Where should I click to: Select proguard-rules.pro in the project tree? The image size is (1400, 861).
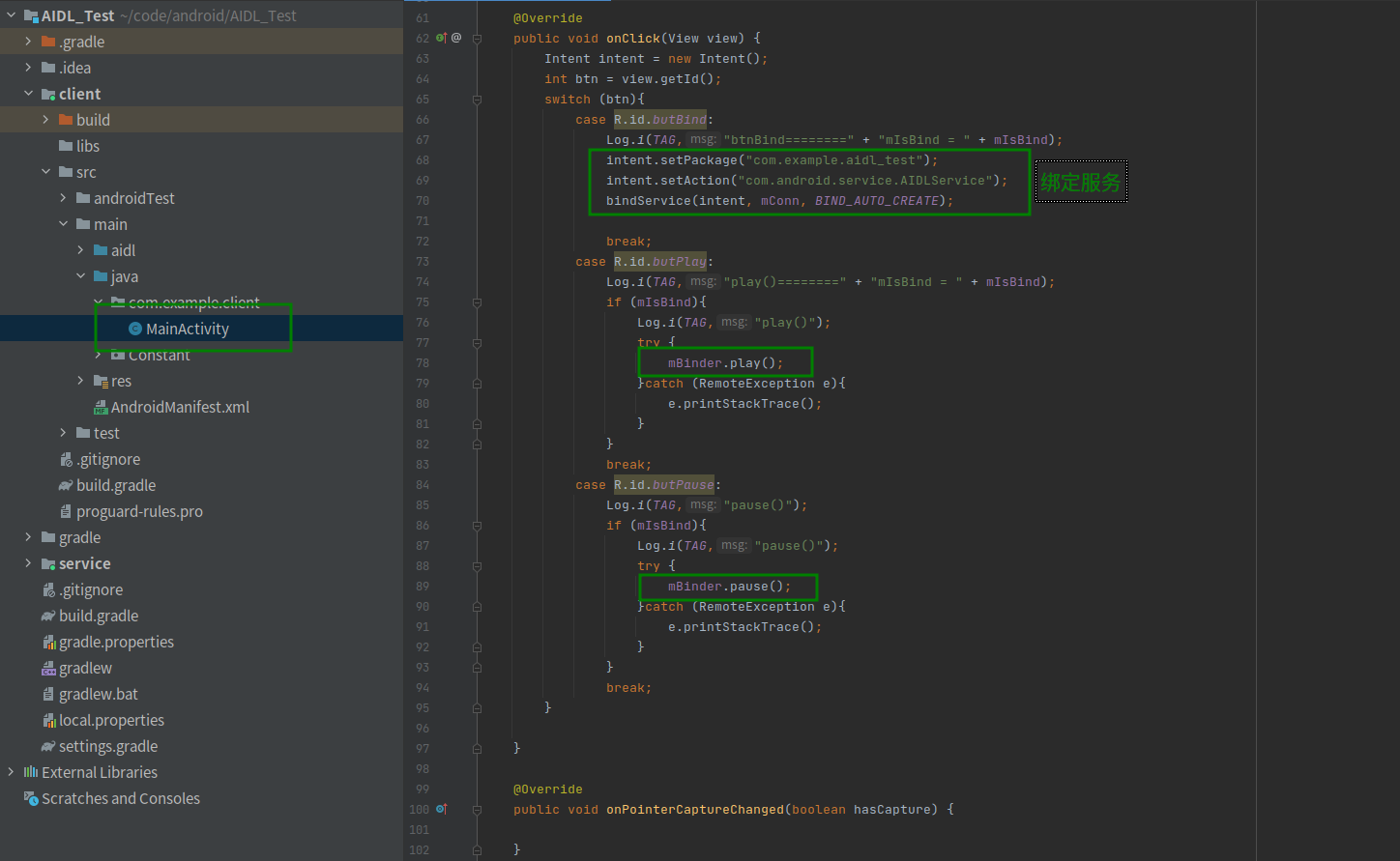pos(139,511)
